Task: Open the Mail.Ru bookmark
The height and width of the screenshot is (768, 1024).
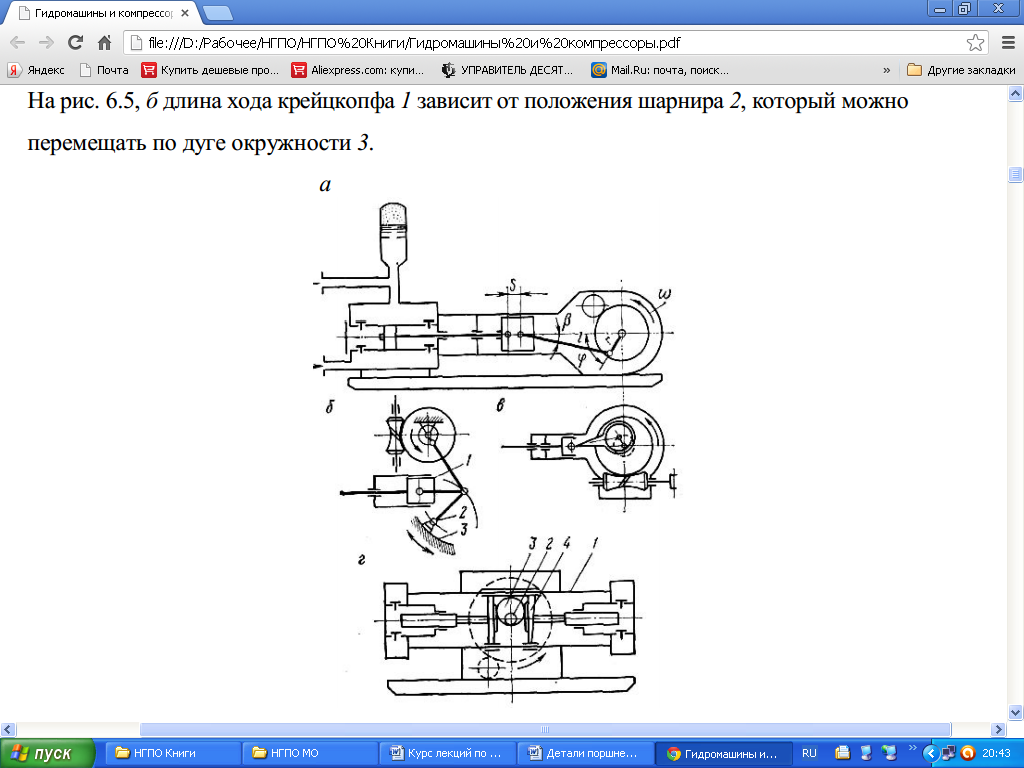Action: pos(660,70)
